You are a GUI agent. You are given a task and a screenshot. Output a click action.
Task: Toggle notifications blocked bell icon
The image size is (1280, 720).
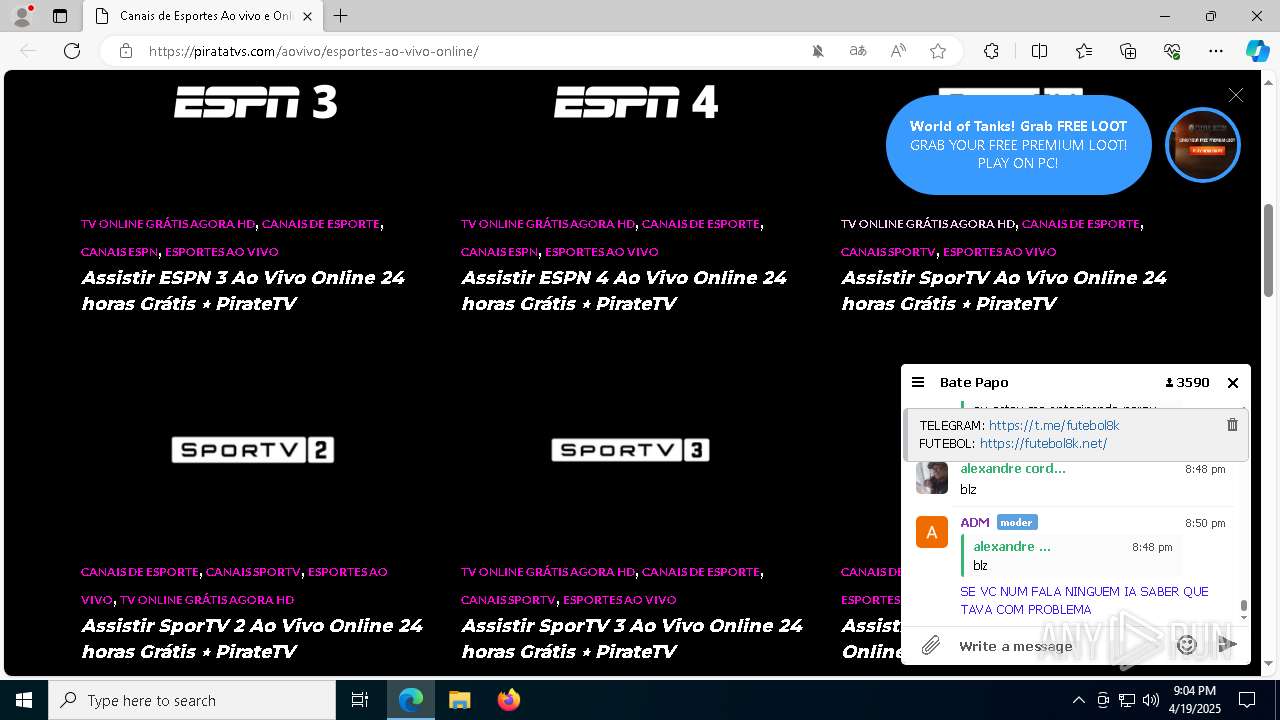tap(818, 51)
